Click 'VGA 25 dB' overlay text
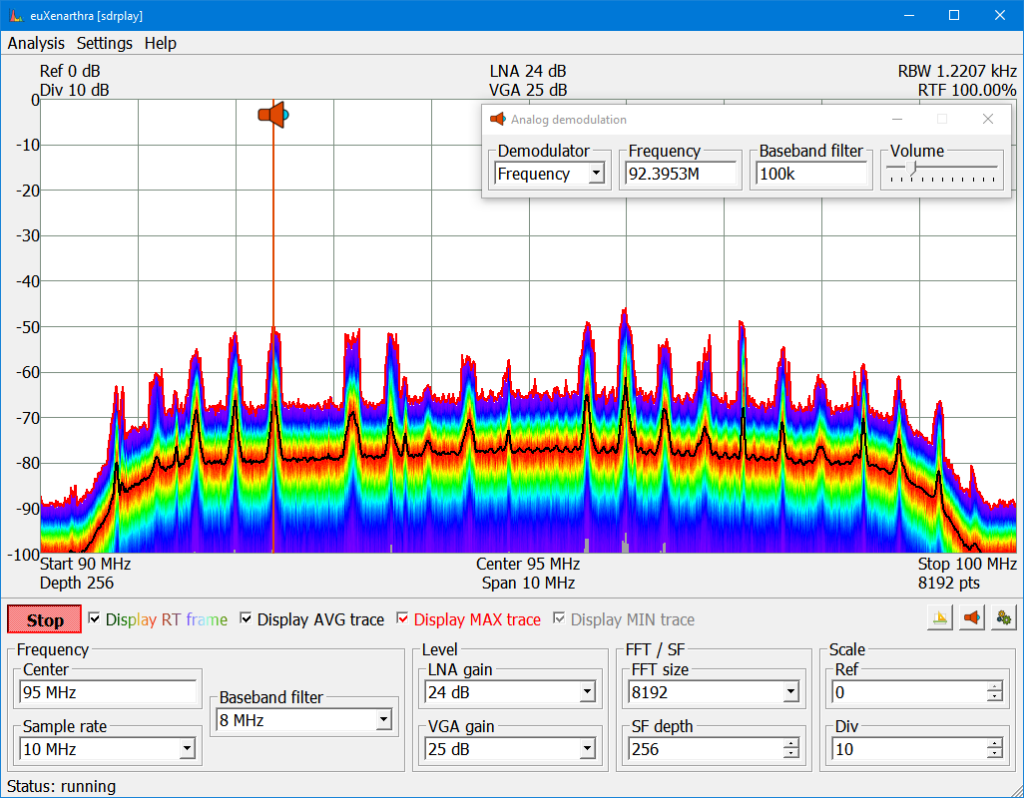The image size is (1024, 798). (528, 90)
